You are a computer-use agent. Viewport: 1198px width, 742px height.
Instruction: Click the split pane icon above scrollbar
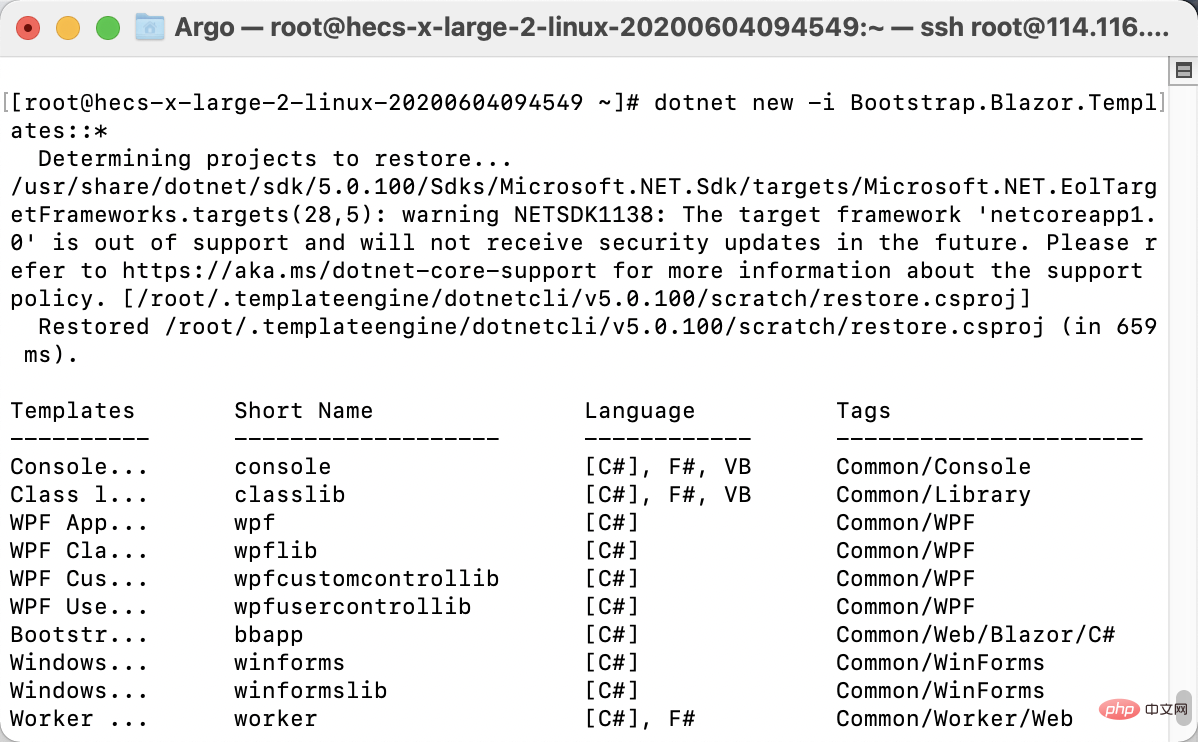tap(1183, 71)
